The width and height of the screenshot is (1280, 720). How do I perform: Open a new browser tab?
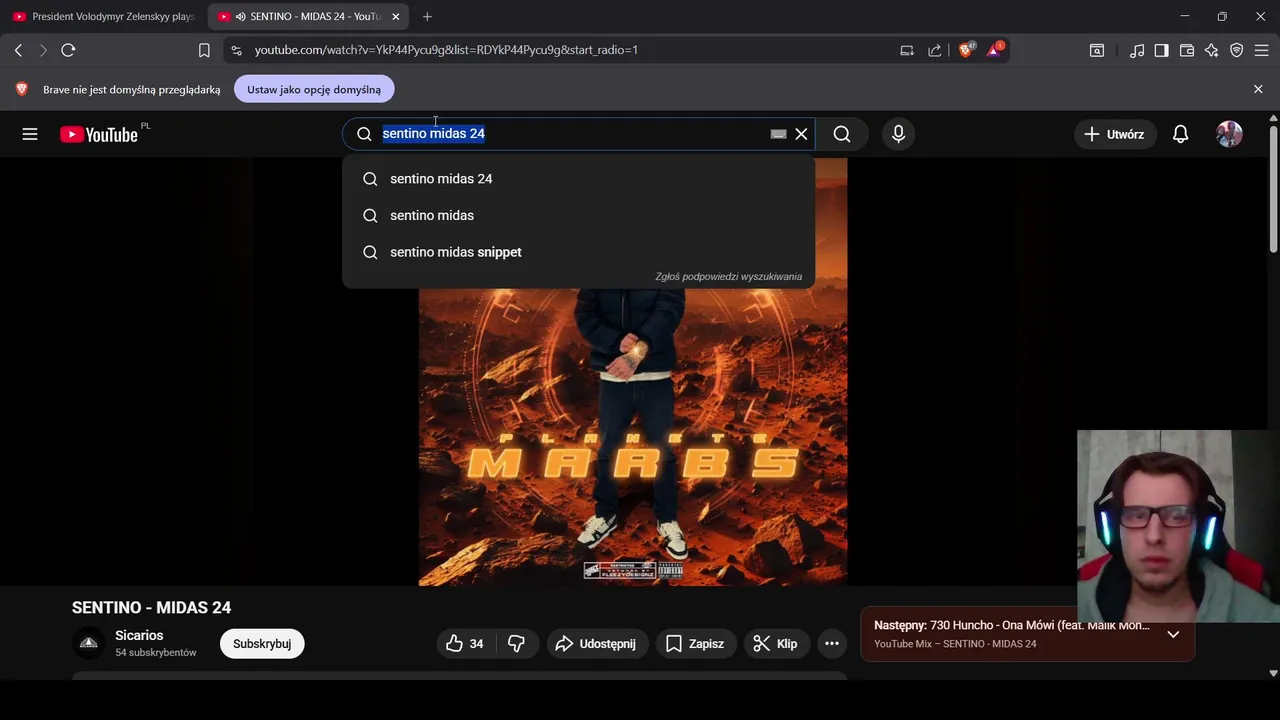click(427, 16)
